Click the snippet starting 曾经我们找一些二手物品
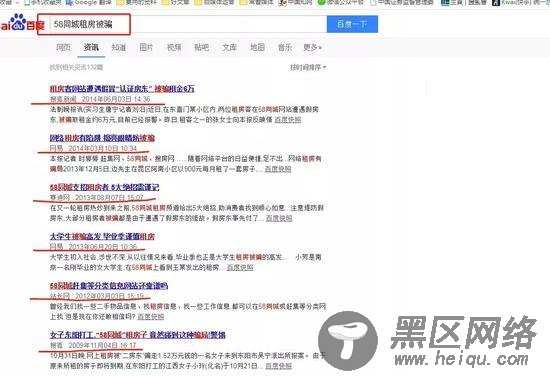The width and height of the screenshot is (550, 376). [x=188, y=311]
